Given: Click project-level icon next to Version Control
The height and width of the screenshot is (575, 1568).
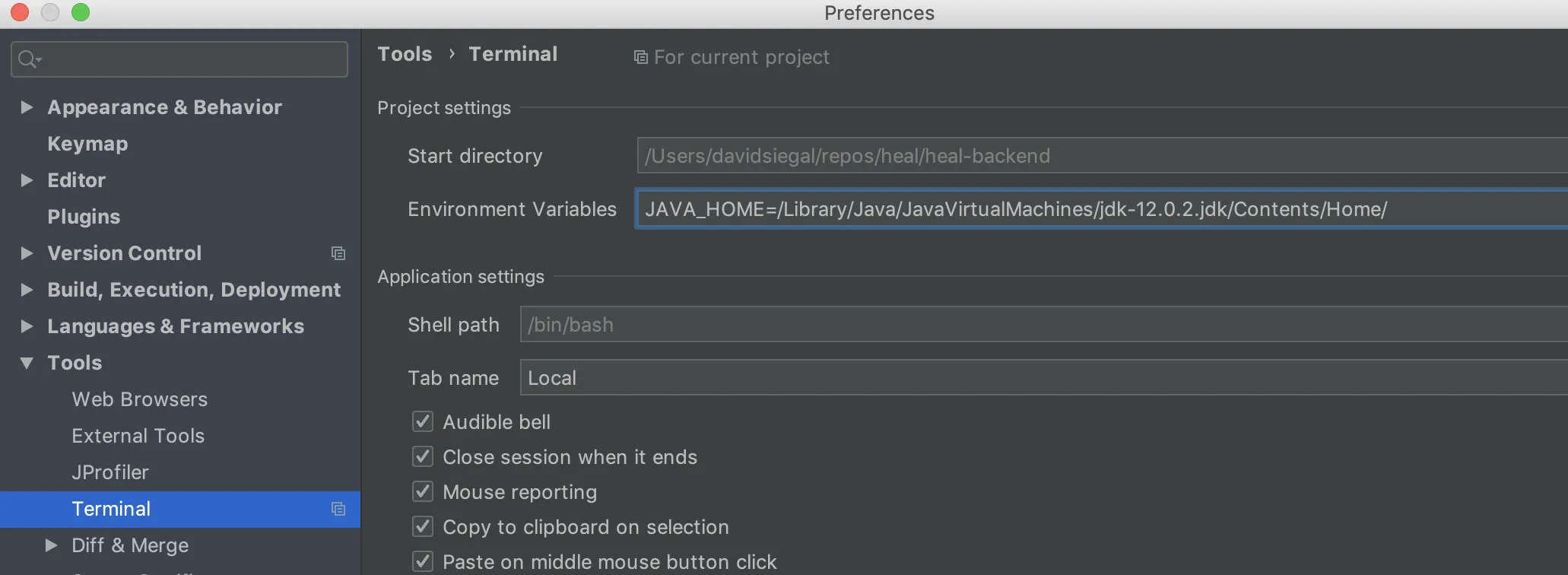Looking at the screenshot, I should [x=338, y=253].
